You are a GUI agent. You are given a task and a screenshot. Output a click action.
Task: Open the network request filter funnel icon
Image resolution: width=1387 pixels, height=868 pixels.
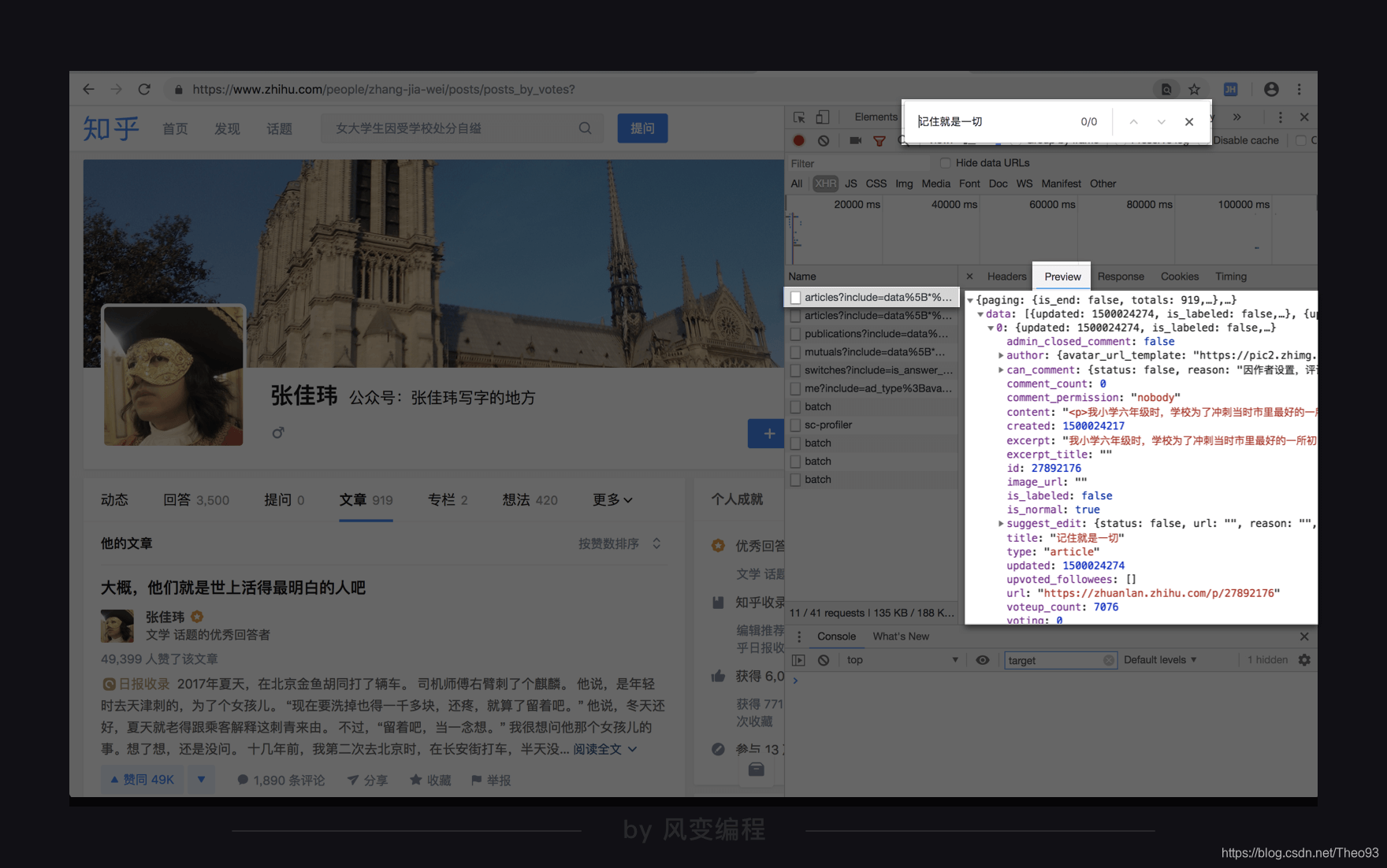(879, 140)
